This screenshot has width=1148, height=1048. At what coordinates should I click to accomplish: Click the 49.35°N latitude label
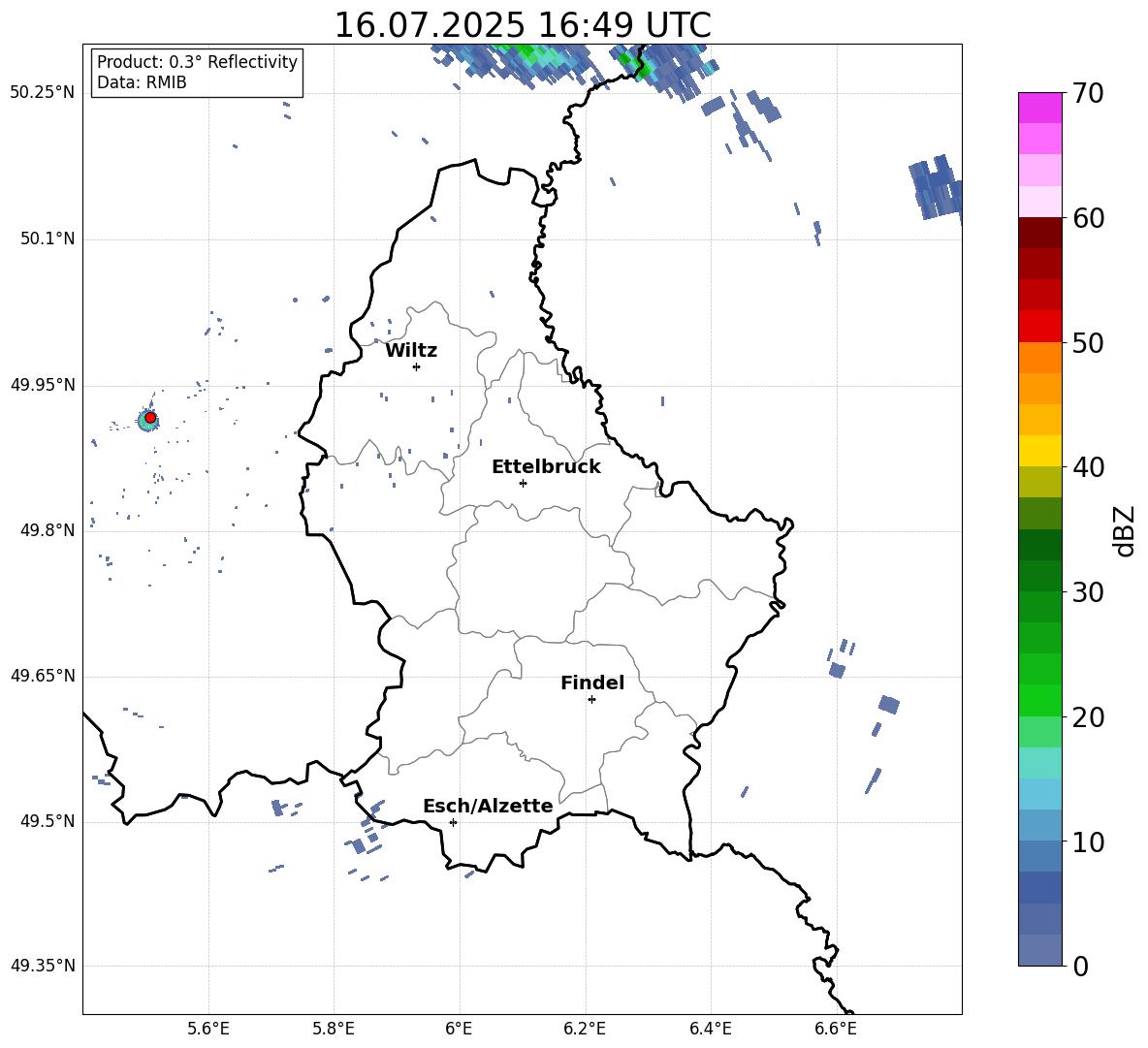click(43, 966)
